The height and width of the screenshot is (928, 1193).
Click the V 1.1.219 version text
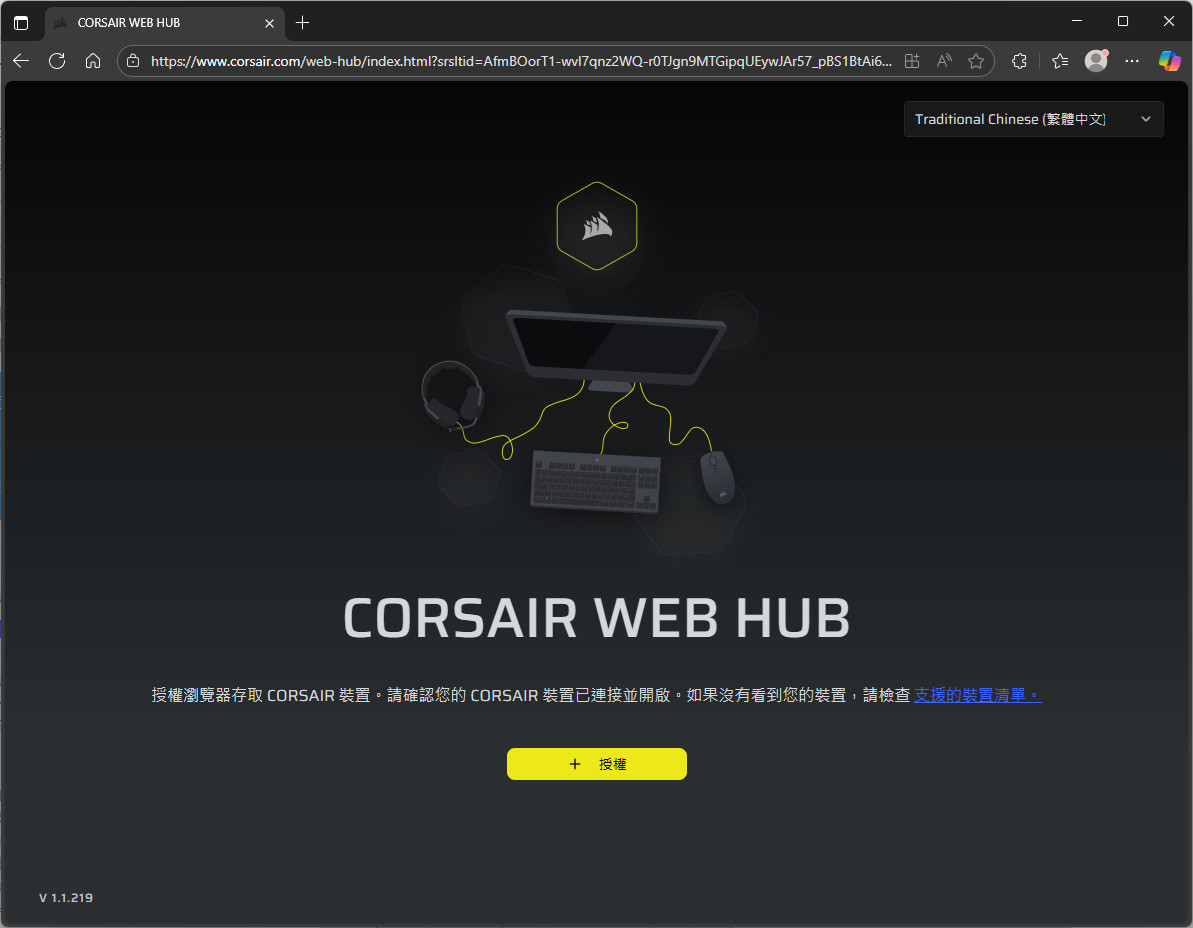click(x=66, y=898)
